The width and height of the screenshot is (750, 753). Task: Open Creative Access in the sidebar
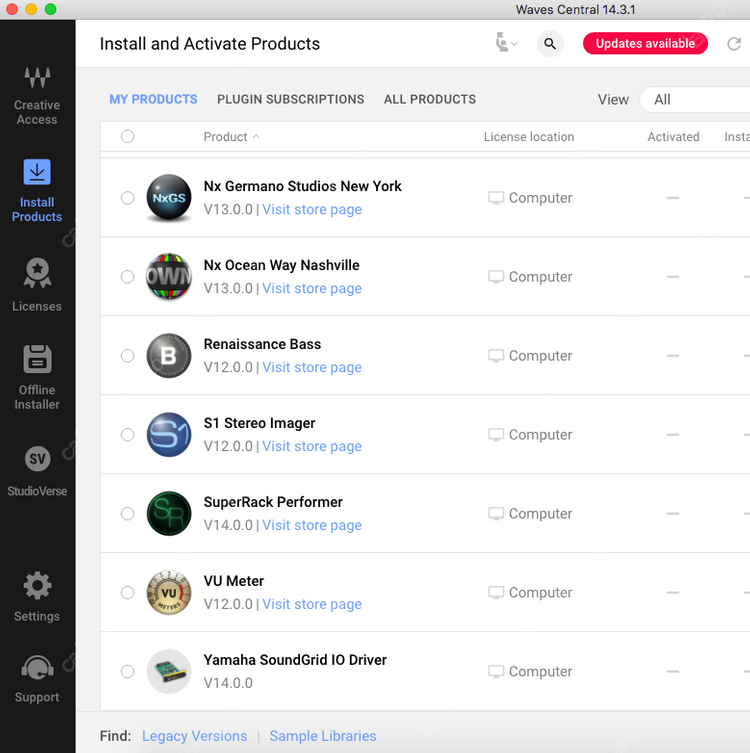[37, 96]
